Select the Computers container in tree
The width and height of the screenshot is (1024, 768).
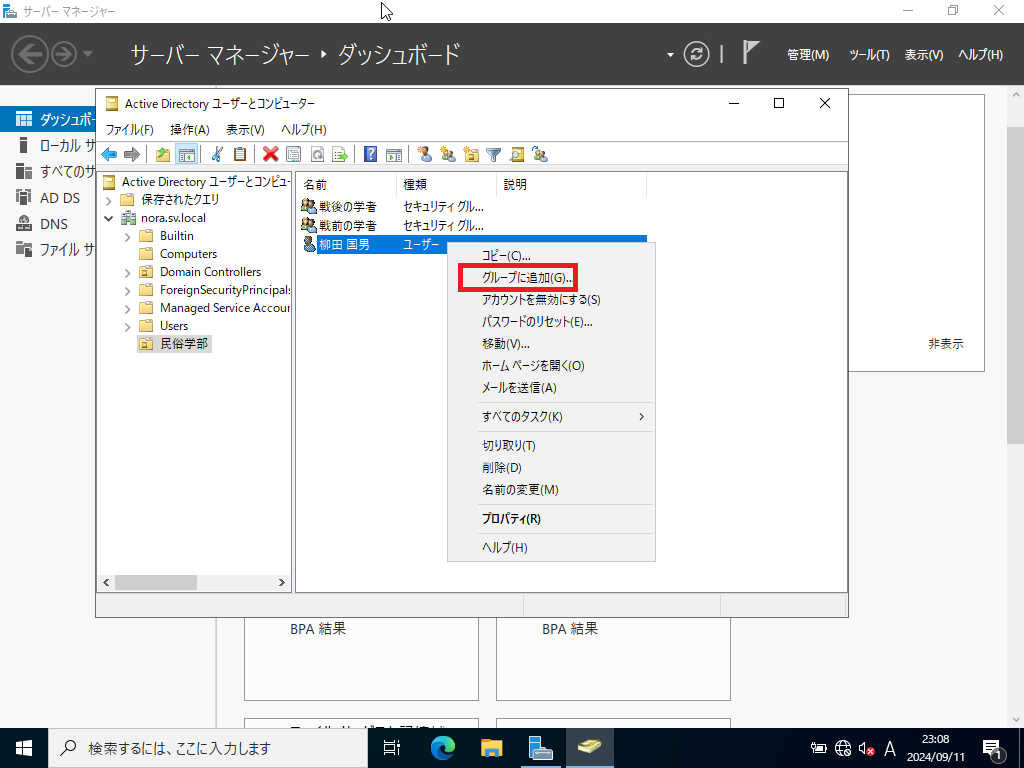point(188,254)
